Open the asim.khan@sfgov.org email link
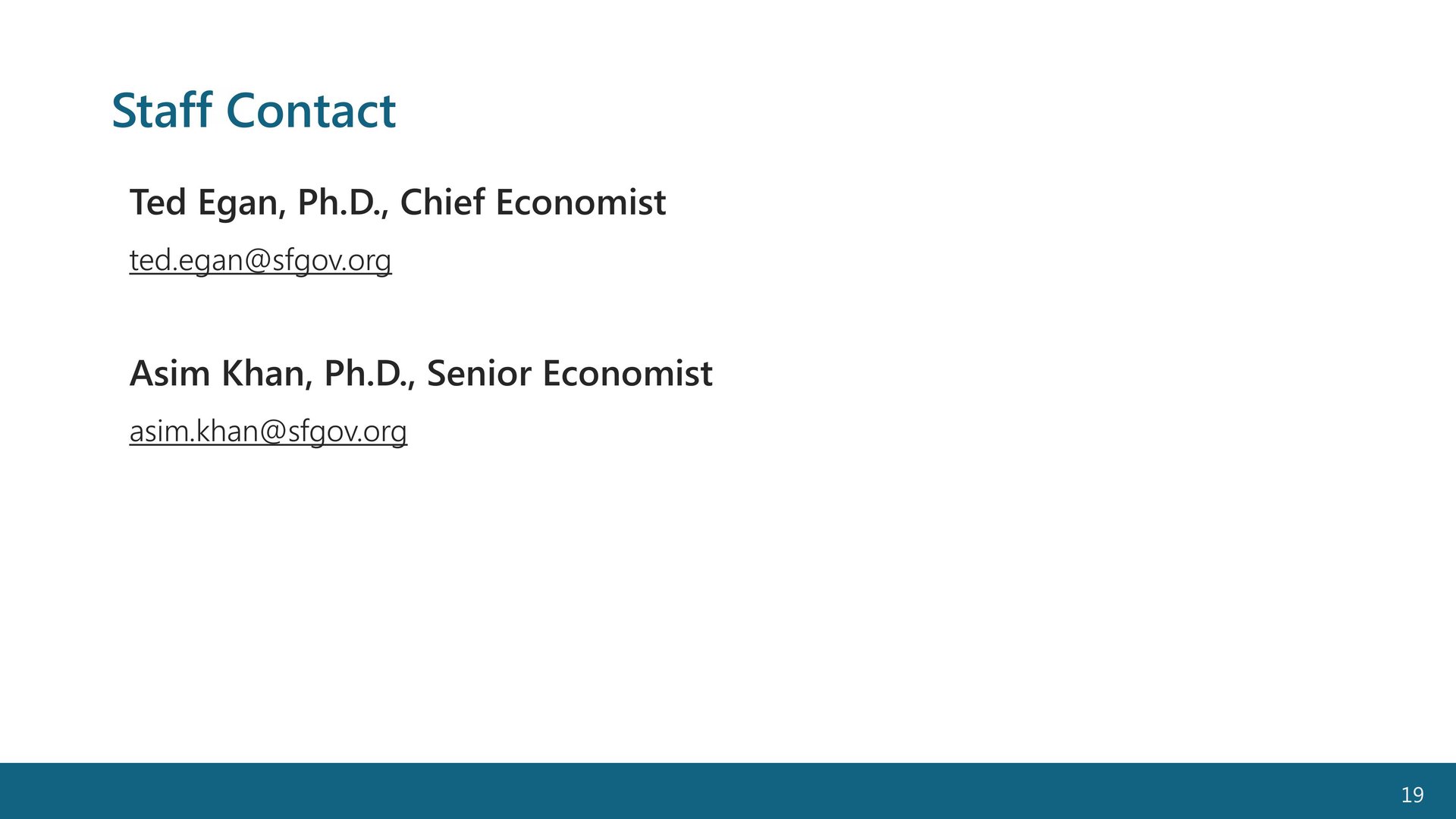Screen dimensions: 1456x819 [268, 431]
